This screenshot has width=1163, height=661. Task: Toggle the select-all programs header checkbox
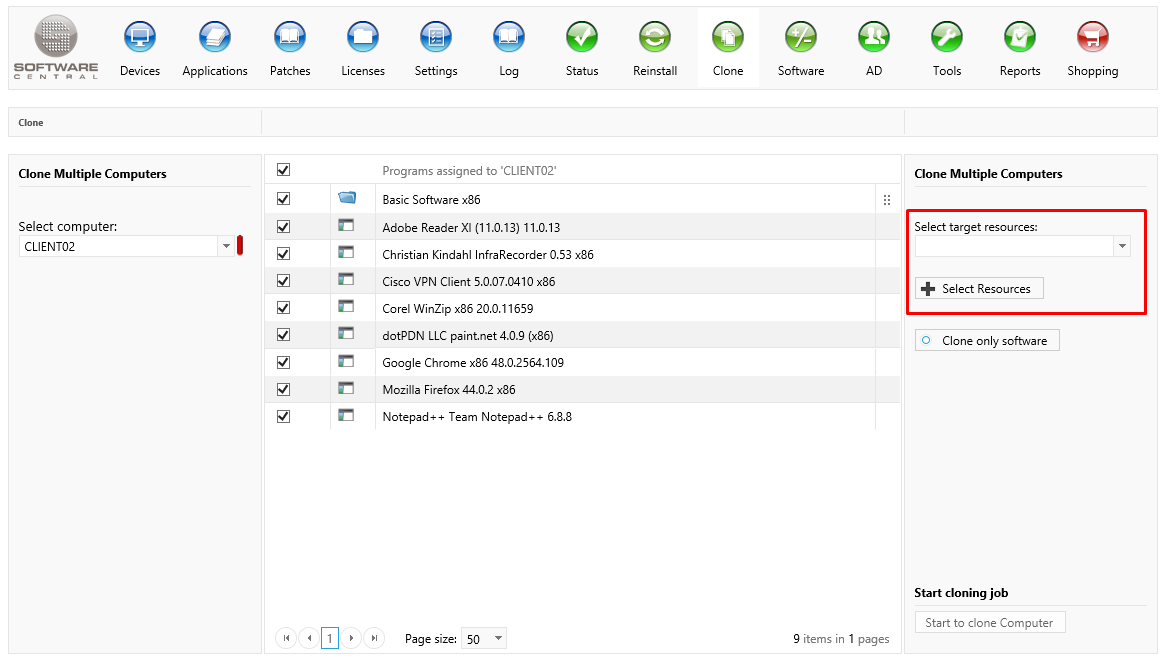(283, 170)
